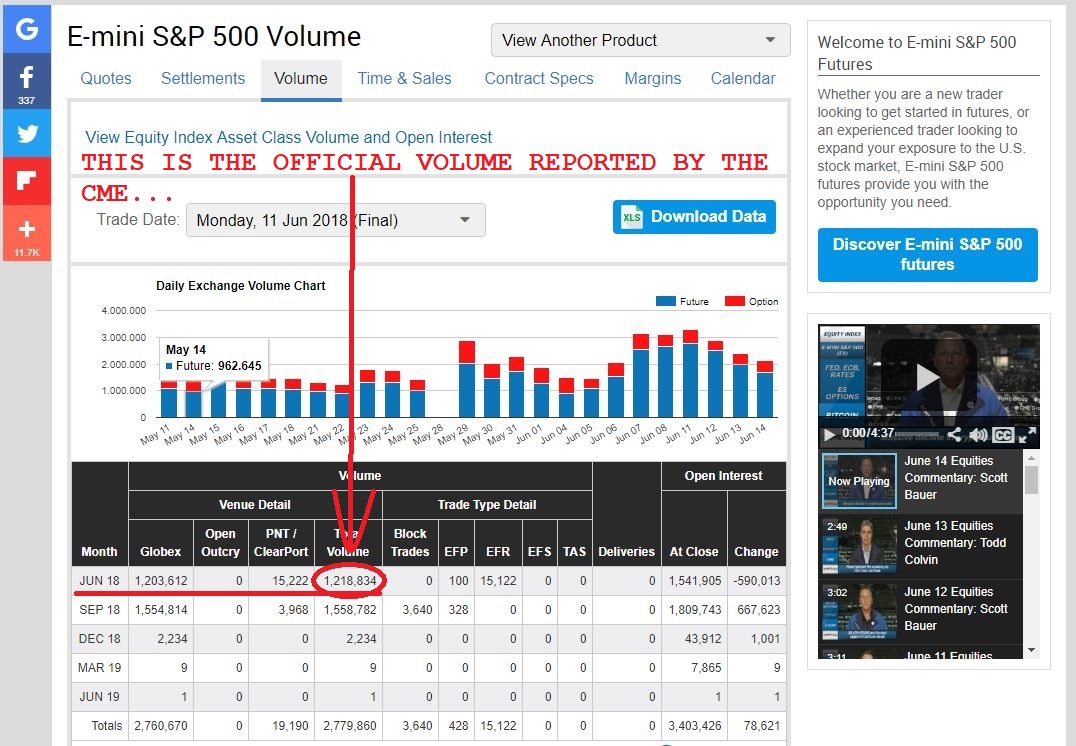Viewport: 1076px width, 746px height.
Task: Toggle closed captions CC button
Action: 1003,435
